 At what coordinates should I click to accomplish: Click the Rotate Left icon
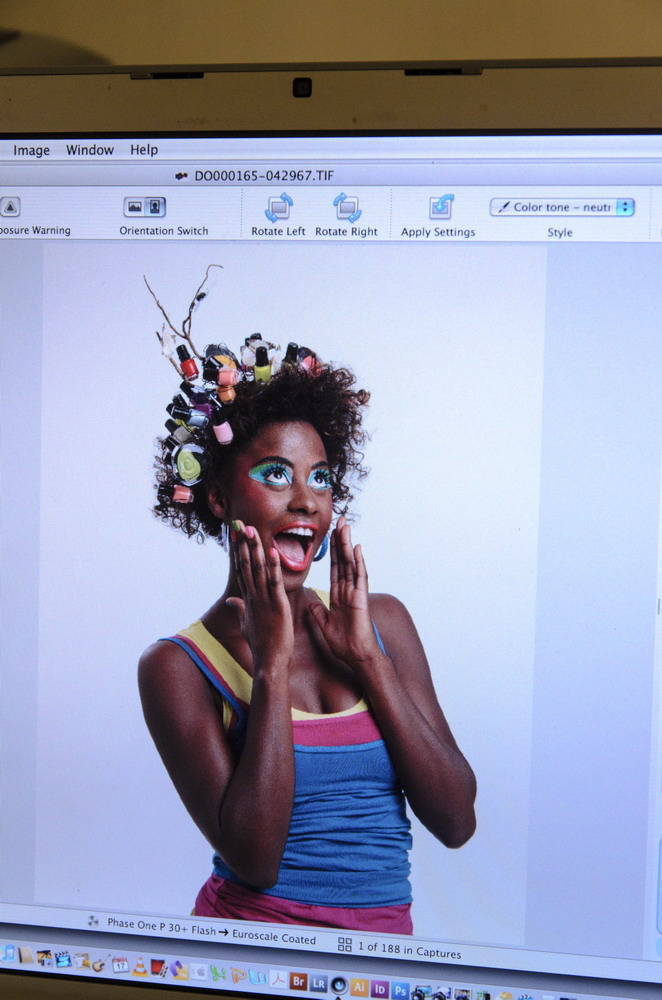[x=279, y=207]
